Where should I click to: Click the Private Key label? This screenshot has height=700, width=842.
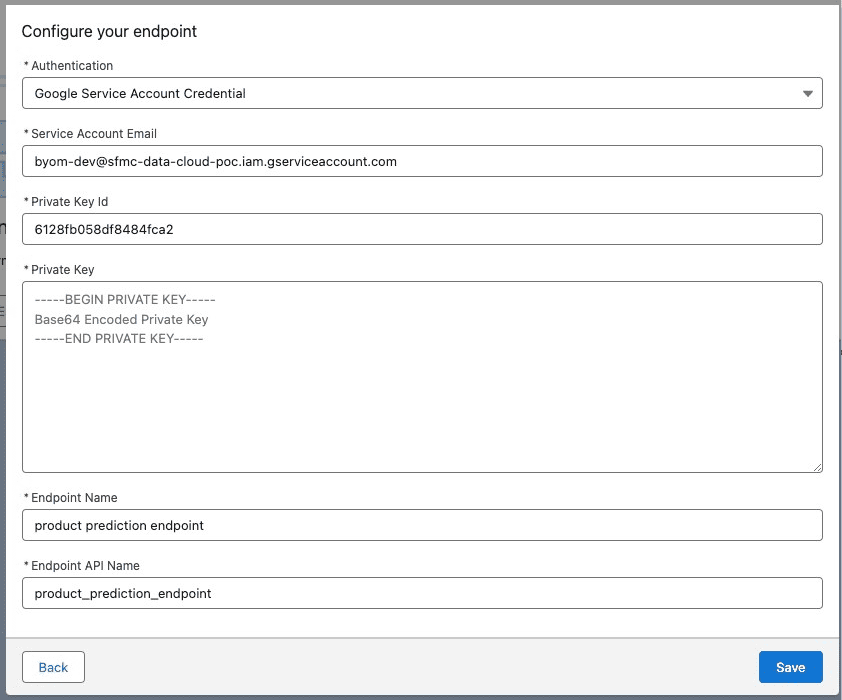(62, 270)
